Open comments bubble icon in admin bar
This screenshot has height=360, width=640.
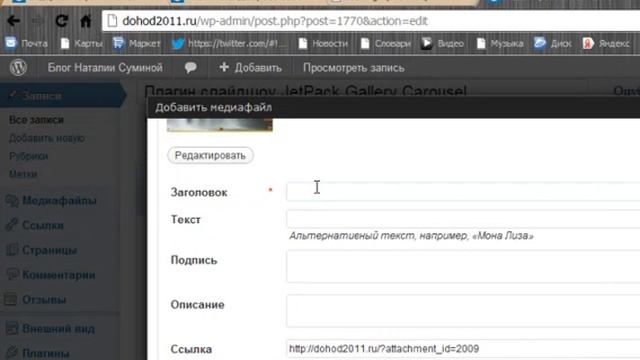coord(191,67)
